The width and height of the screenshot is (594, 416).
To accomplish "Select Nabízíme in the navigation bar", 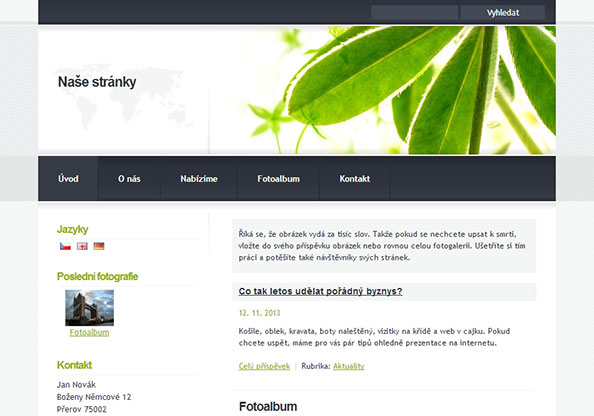I will [199, 178].
